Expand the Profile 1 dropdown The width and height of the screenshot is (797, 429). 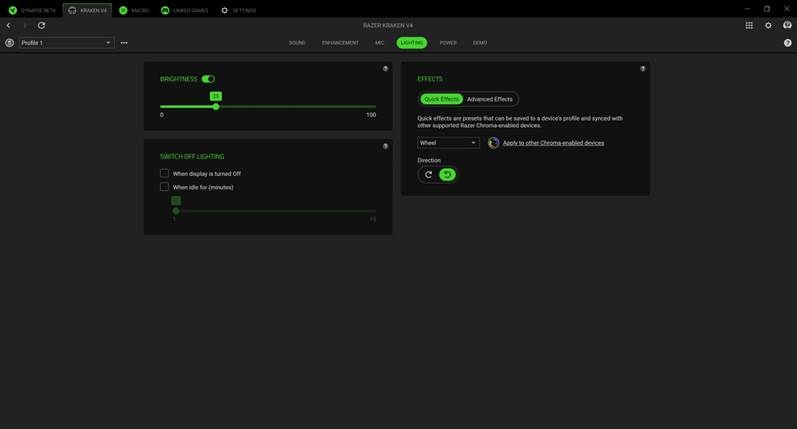pyautogui.click(x=66, y=43)
